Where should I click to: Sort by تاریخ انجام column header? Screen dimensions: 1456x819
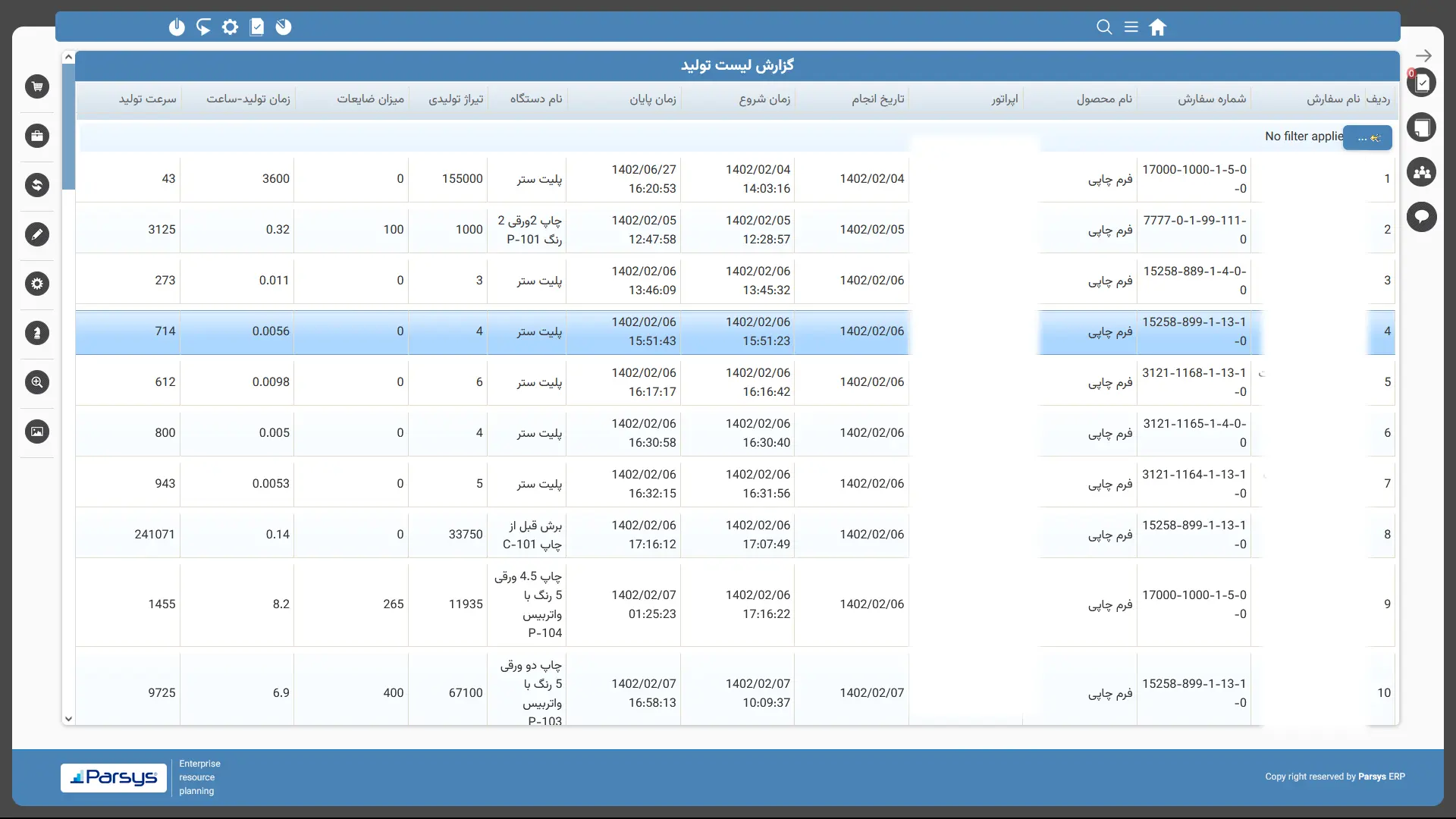tap(877, 99)
